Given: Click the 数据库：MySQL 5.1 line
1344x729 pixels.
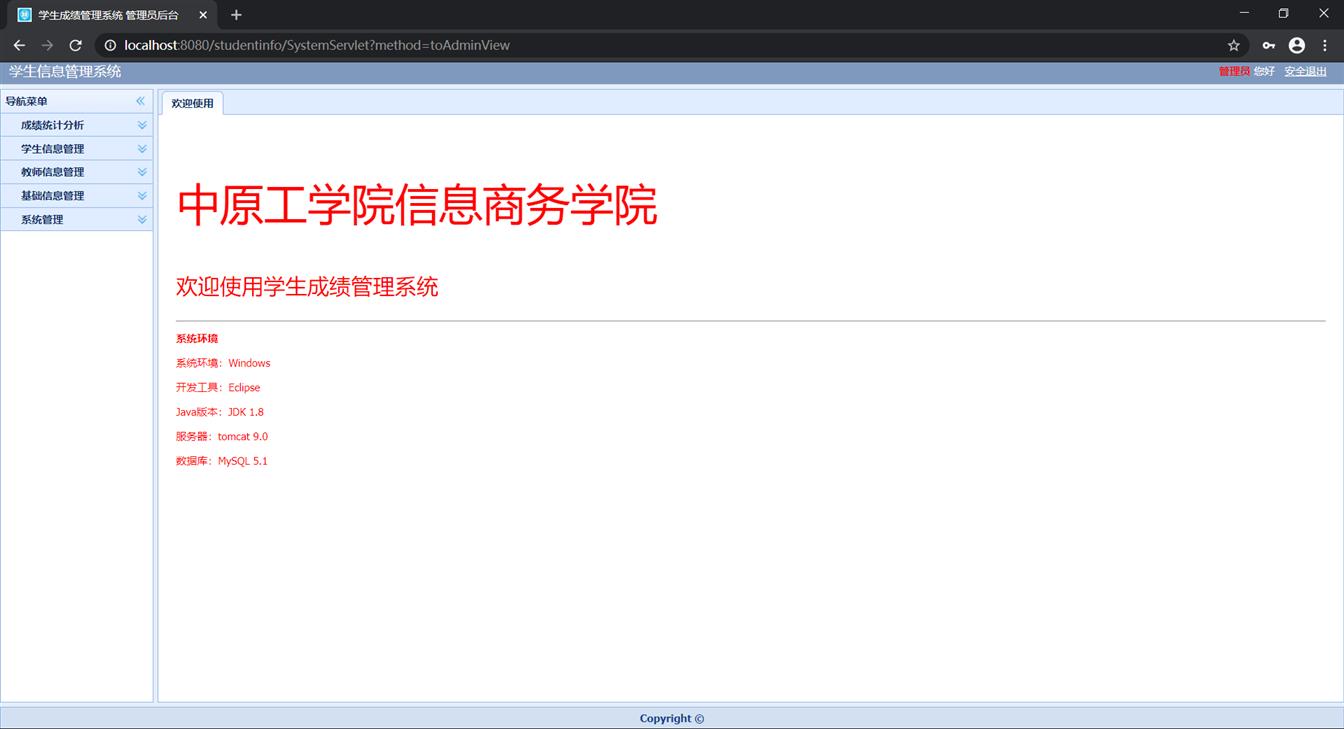Looking at the screenshot, I should (222, 461).
